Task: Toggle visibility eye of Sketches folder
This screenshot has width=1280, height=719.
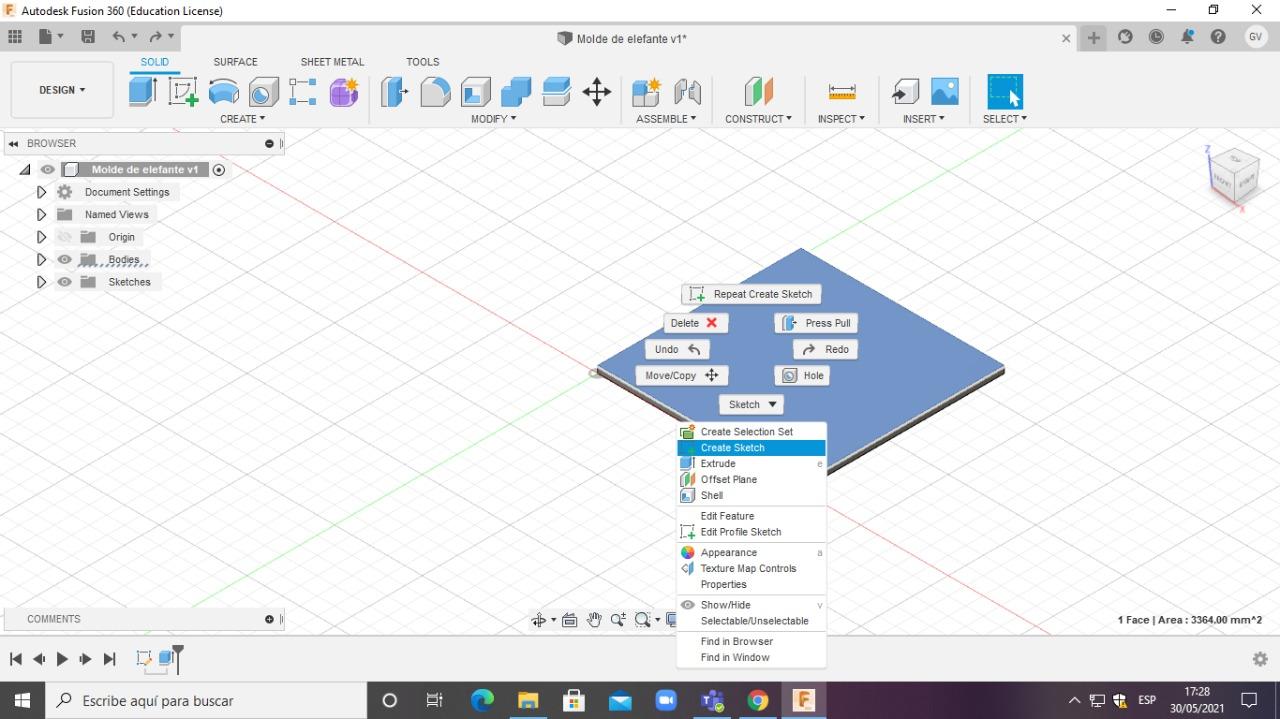Action: coord(65,282)
